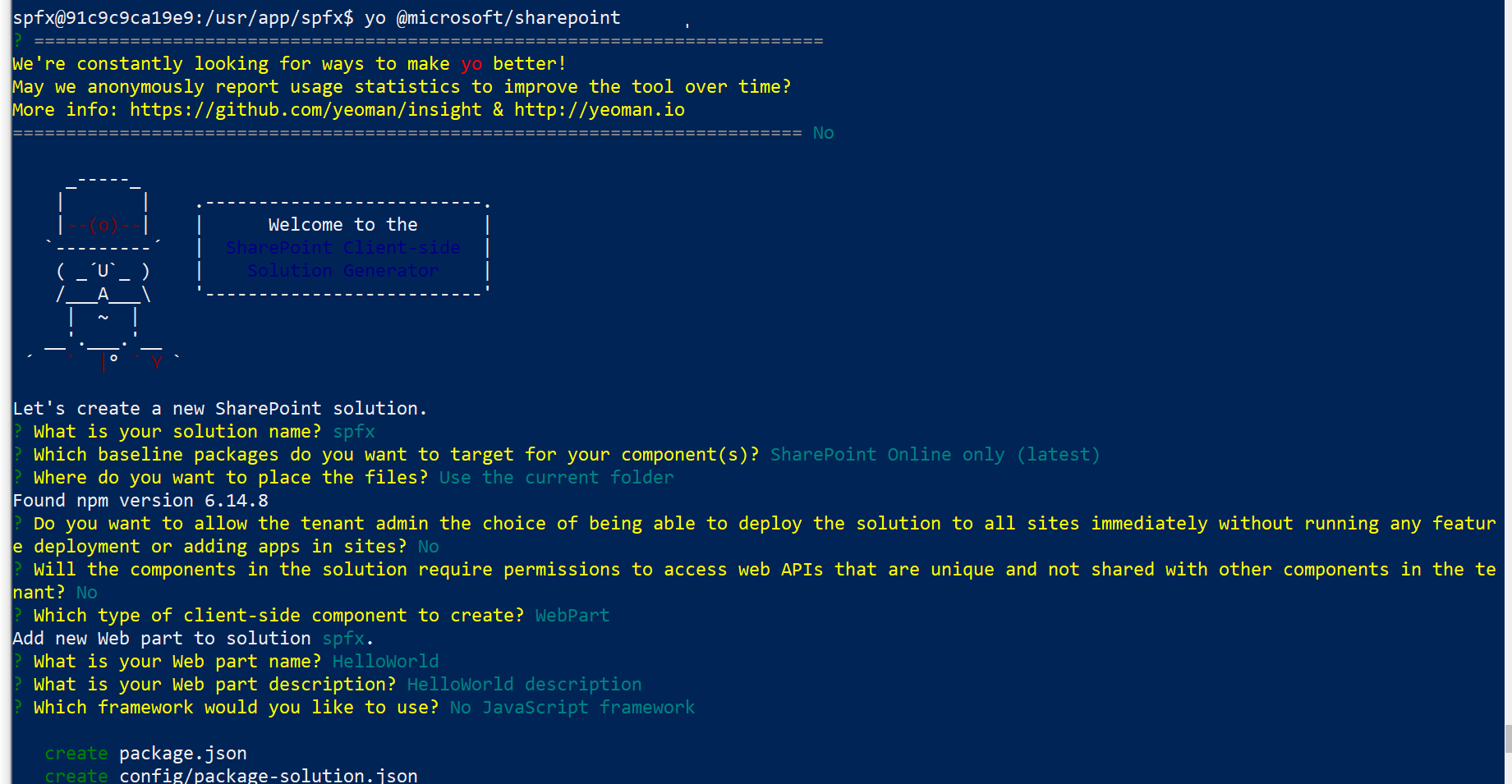Click the 'config/package-solution.json' file path

(268, 775)
